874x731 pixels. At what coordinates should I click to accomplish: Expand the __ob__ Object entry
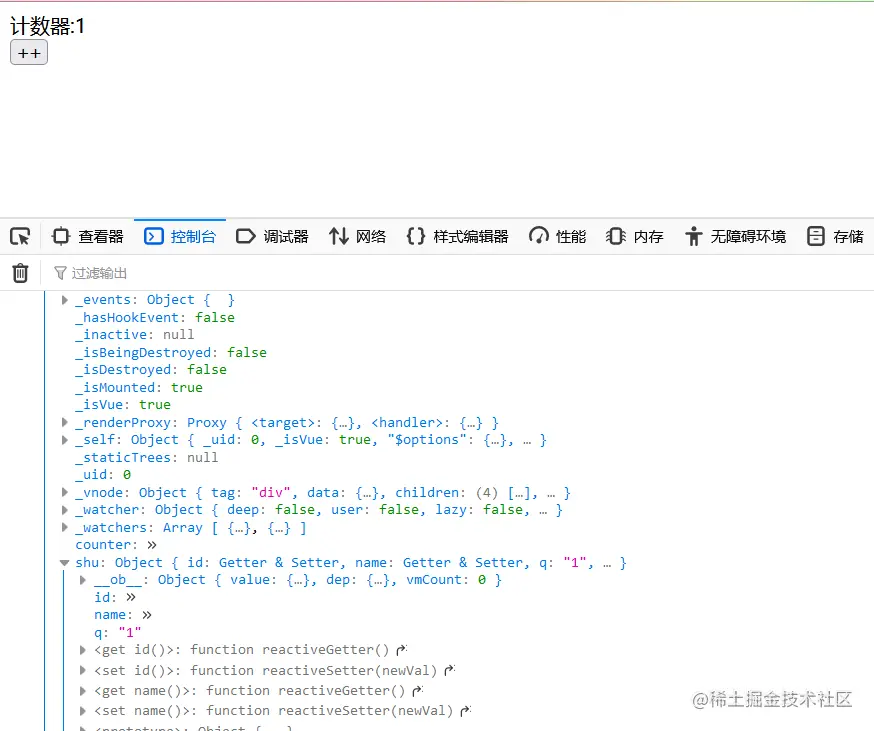tap(82, 580)
